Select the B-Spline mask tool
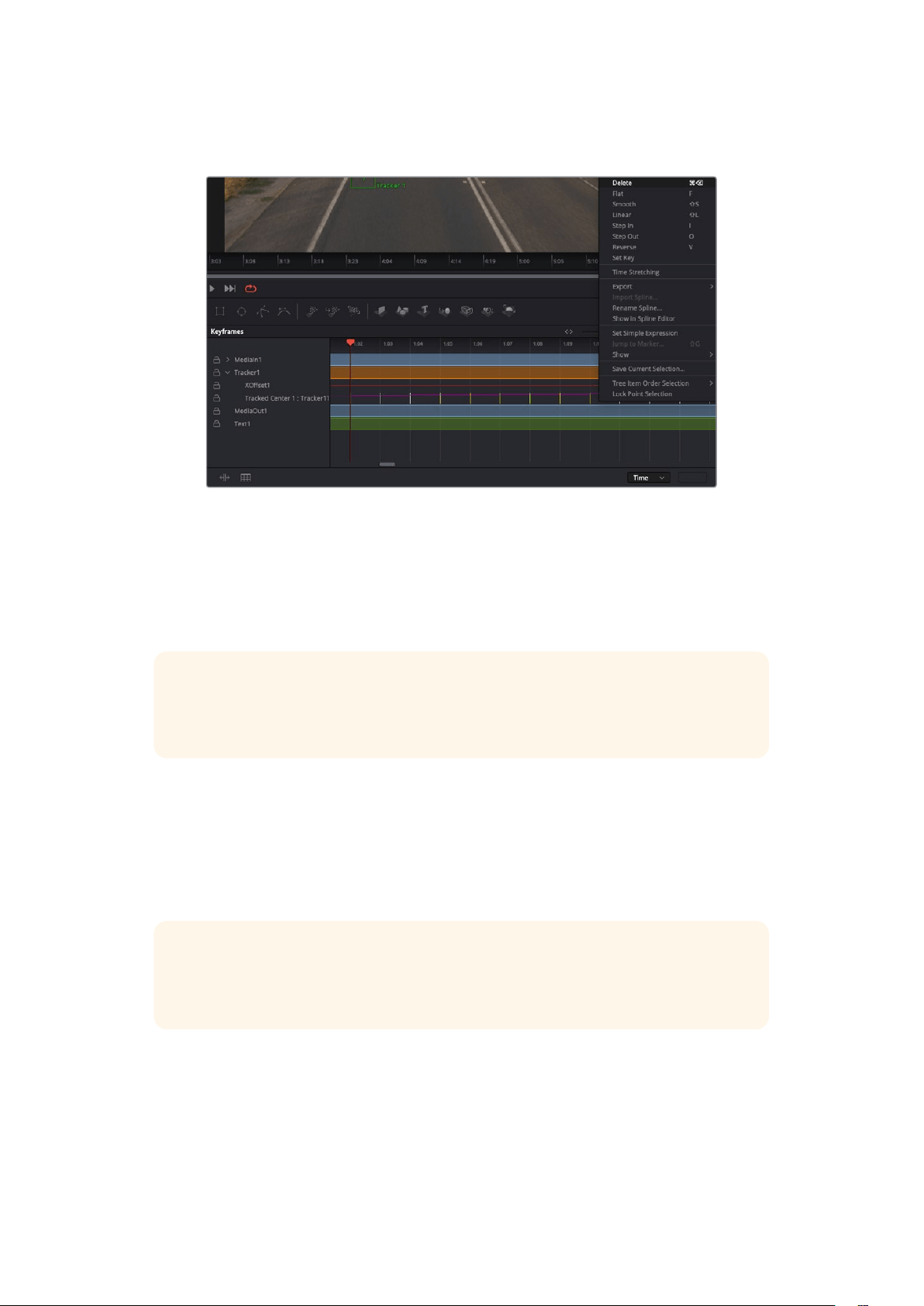The image size is (924, 1306). [284, 311]
